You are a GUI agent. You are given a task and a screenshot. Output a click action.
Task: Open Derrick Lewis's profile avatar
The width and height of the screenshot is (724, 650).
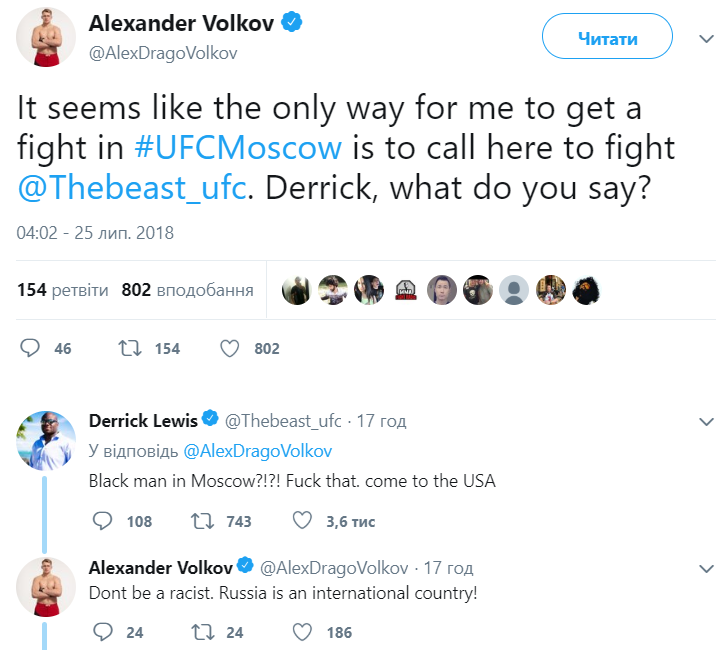46,441
